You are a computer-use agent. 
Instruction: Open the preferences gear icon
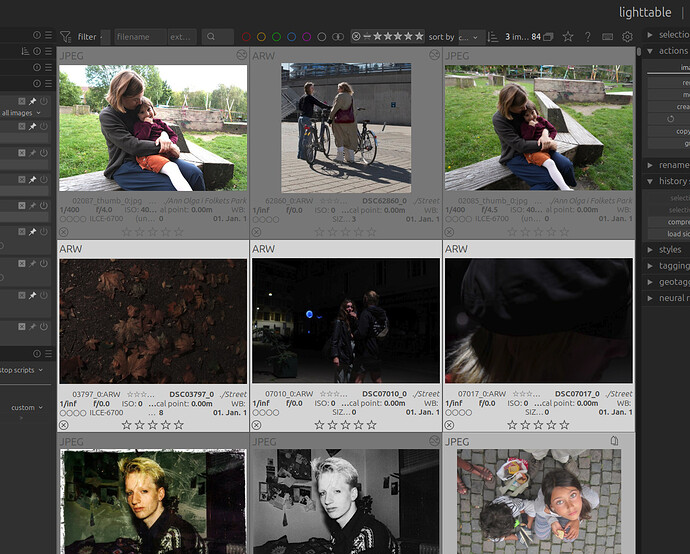pos(627,37)
